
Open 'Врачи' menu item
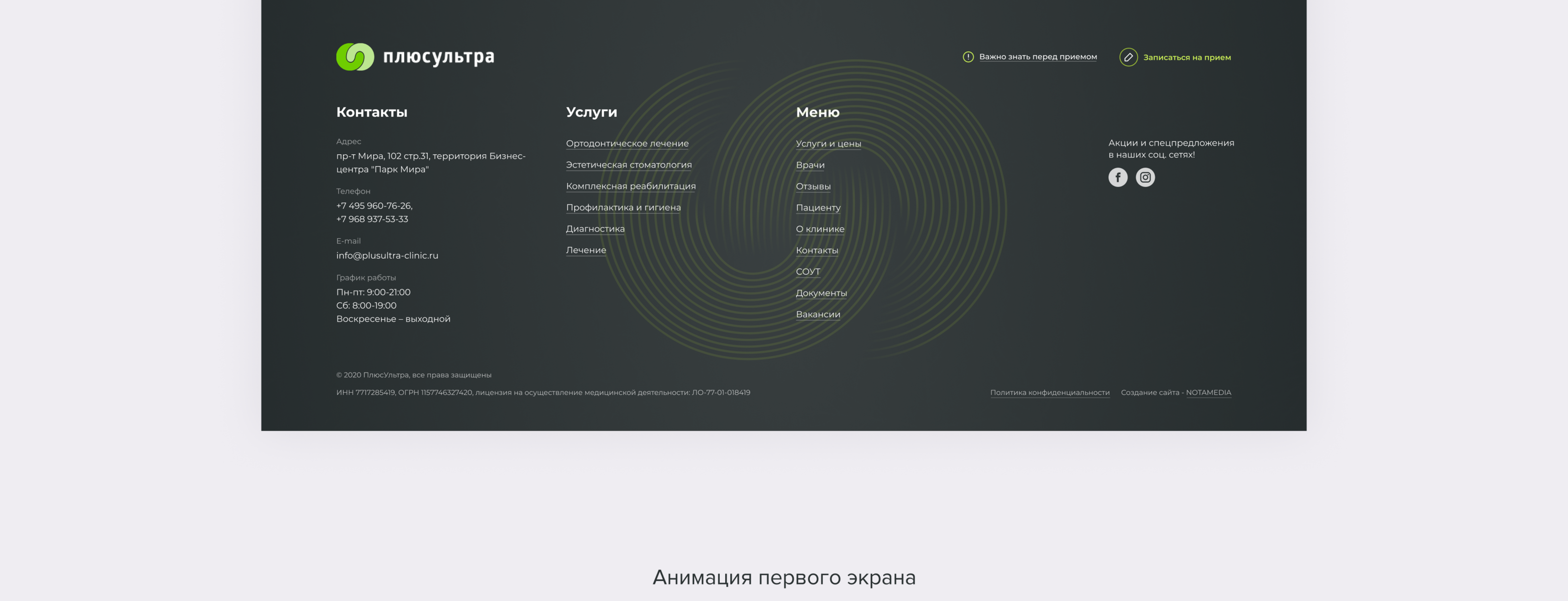pyautogui.click(x=809, y=165)
